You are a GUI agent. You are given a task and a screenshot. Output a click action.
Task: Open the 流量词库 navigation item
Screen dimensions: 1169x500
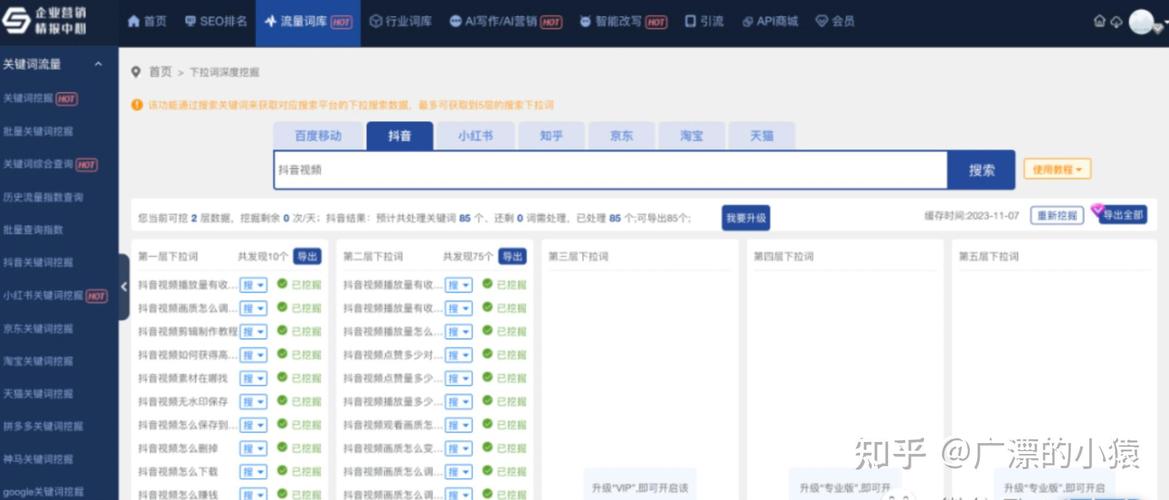(308, 22)
